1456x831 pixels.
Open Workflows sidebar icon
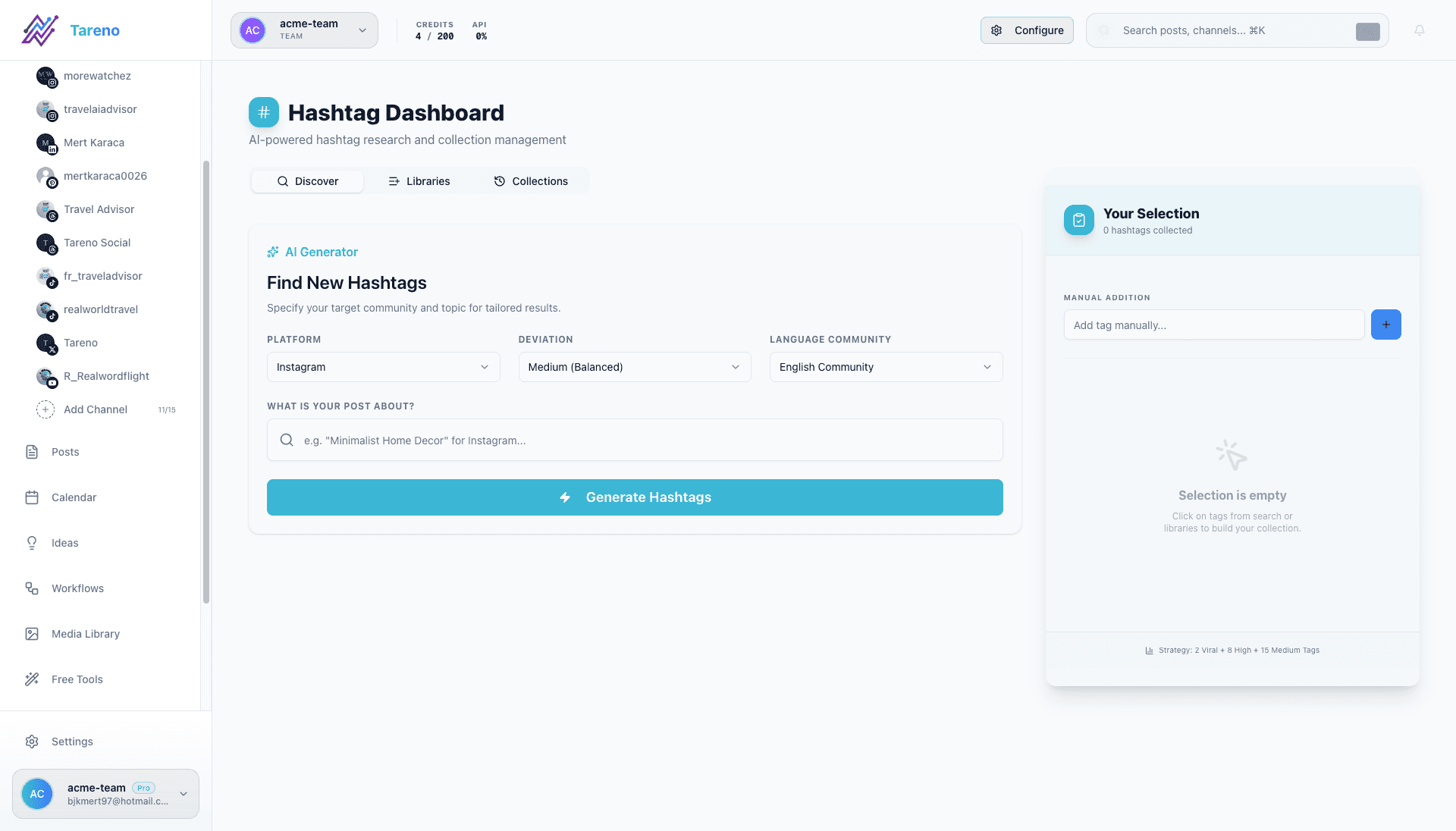coord(32,588)
